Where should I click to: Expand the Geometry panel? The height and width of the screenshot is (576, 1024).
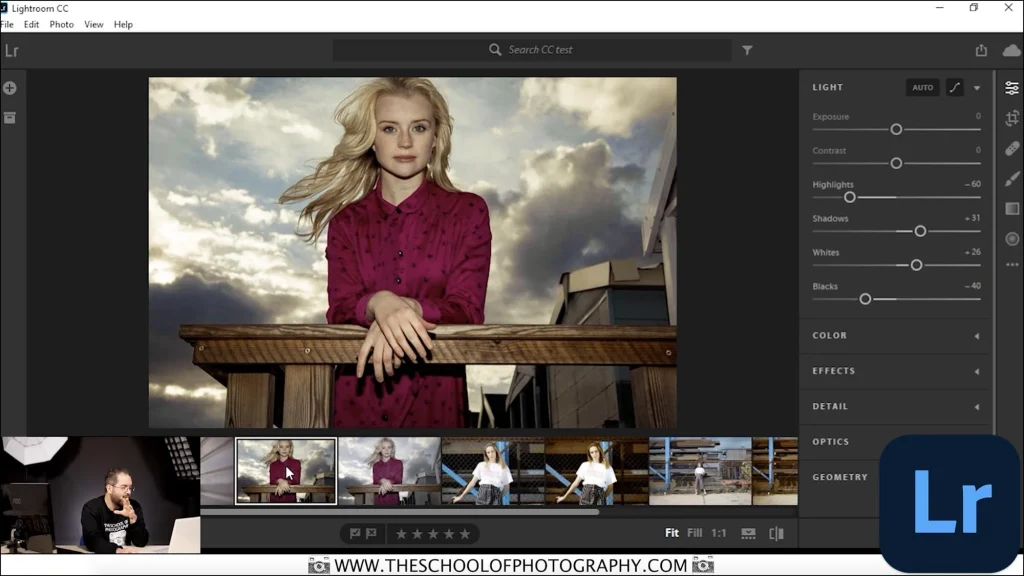(x=895, y=477)
